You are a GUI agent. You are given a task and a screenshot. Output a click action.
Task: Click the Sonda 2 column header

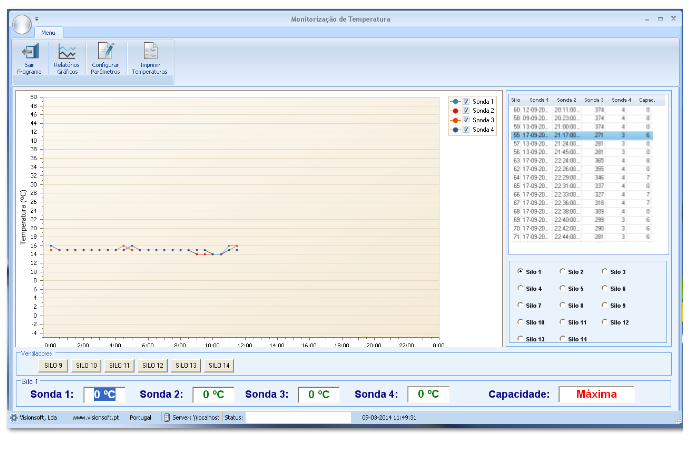[x=567, y=100]
